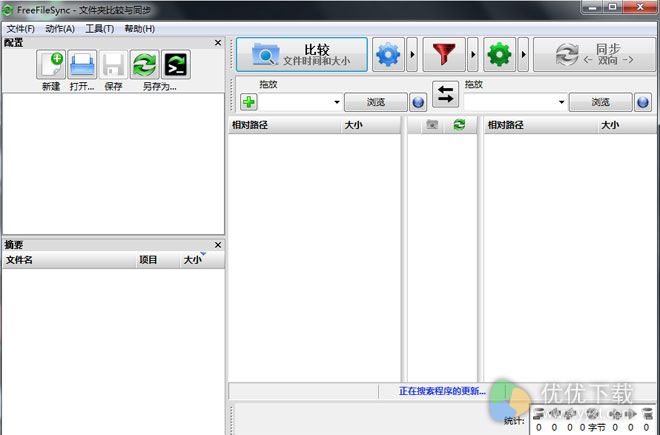Click the 统计: label in status area
Viewport: 660px width, 435px height.
(514, 421)
